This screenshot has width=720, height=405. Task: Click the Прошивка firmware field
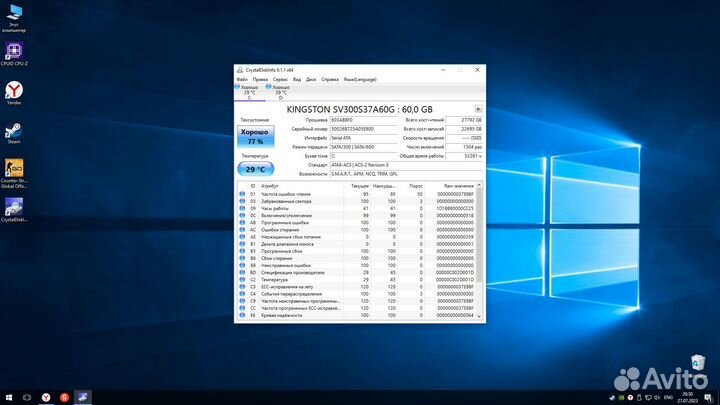363,120
